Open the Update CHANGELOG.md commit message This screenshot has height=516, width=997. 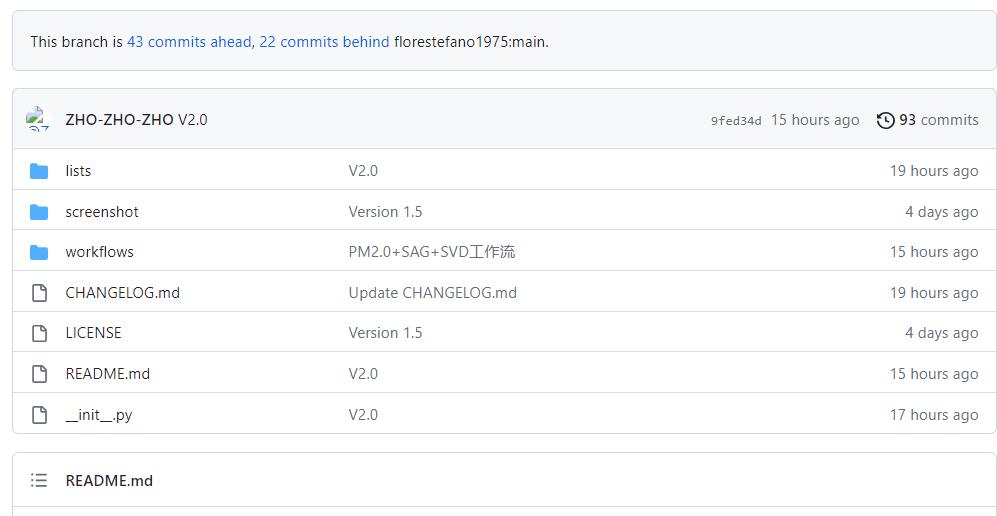[432, 293]
